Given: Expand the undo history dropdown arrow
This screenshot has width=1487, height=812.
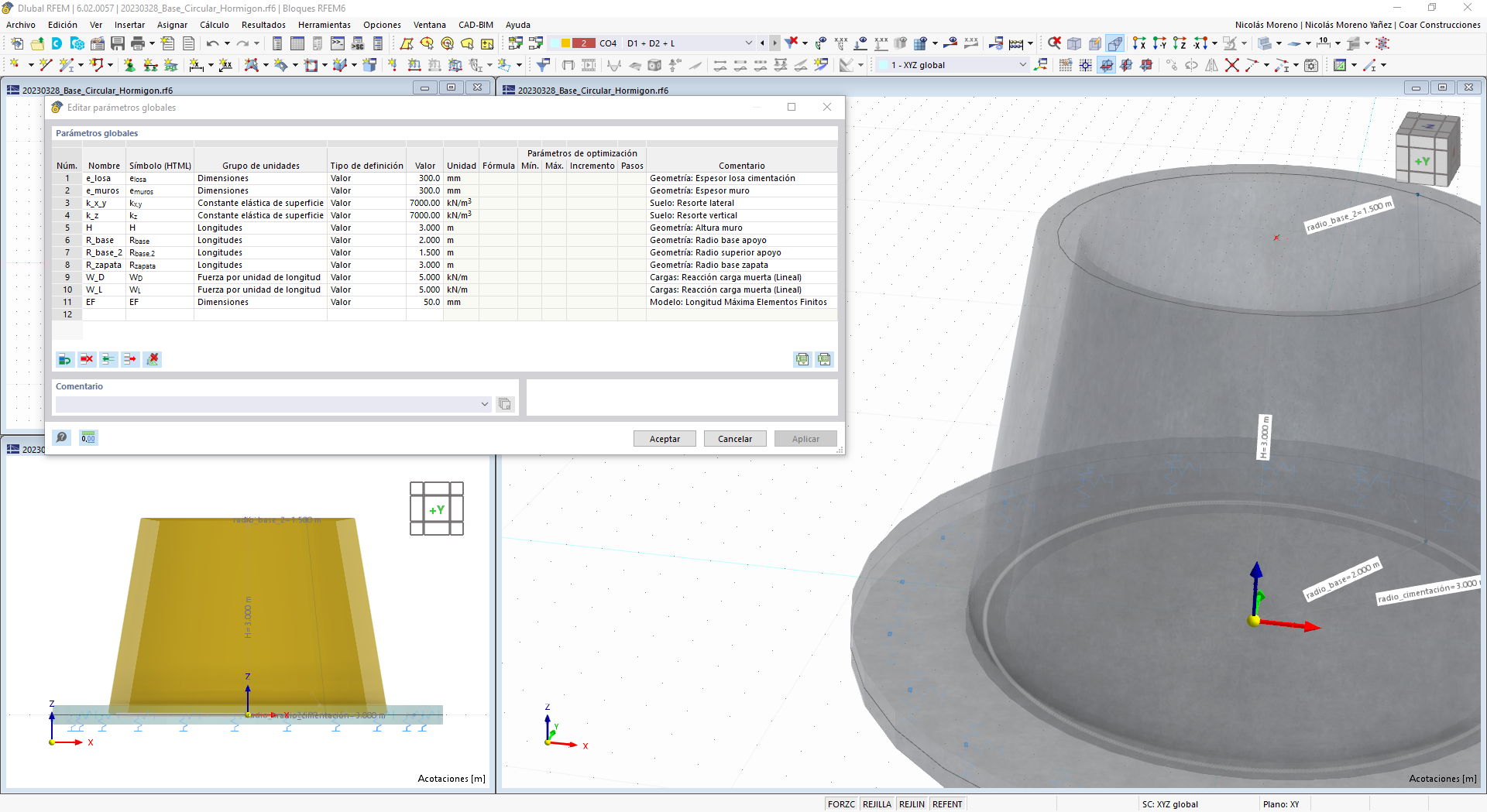Looking at the screenshot, I should [x=227, y=43].
